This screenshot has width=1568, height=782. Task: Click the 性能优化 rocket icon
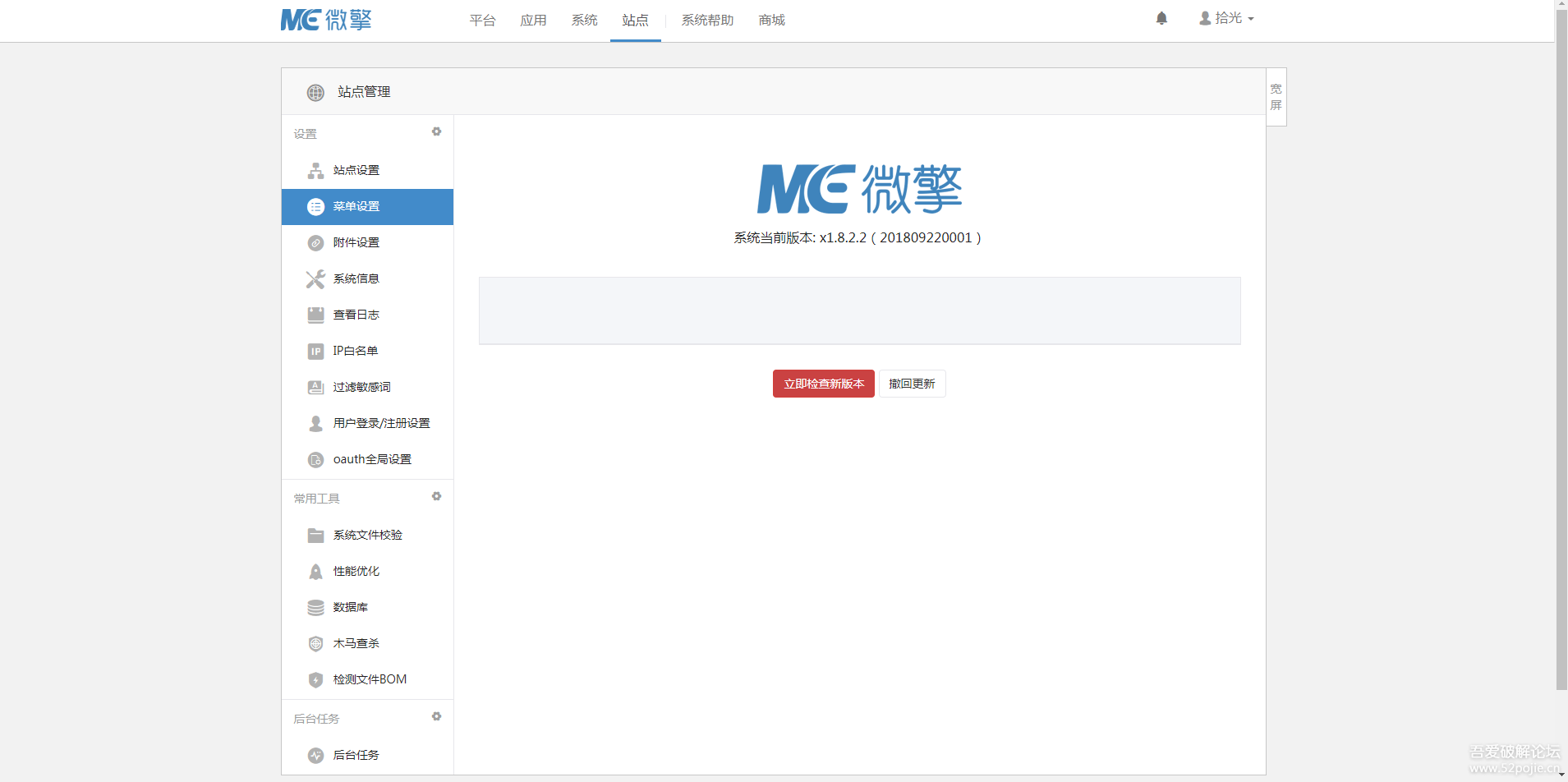[x=315, y=572]
